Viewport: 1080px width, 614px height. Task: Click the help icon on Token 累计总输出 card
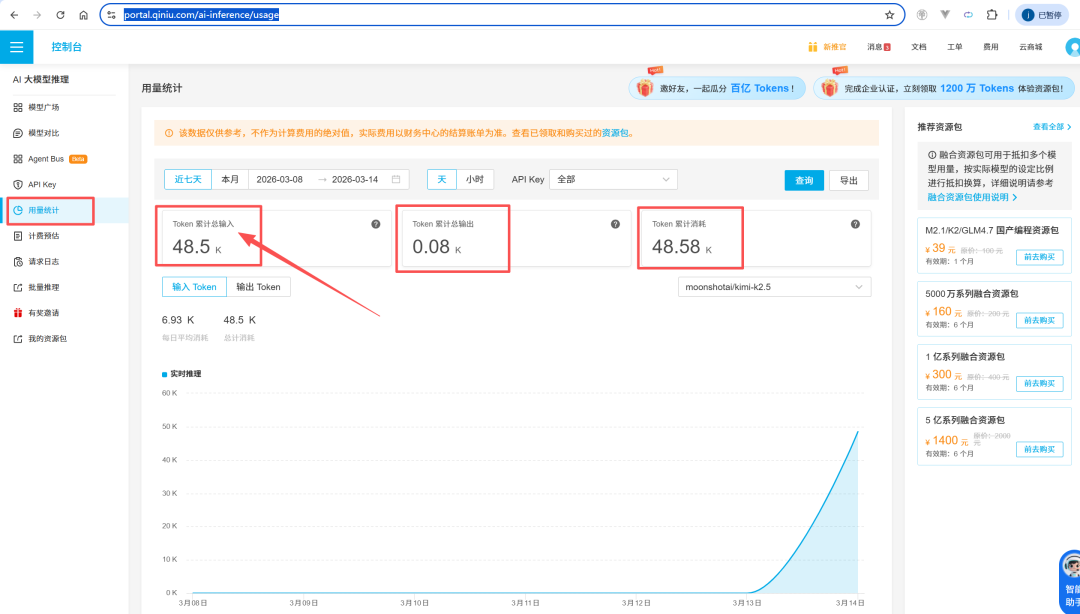(x=615, y=224)
